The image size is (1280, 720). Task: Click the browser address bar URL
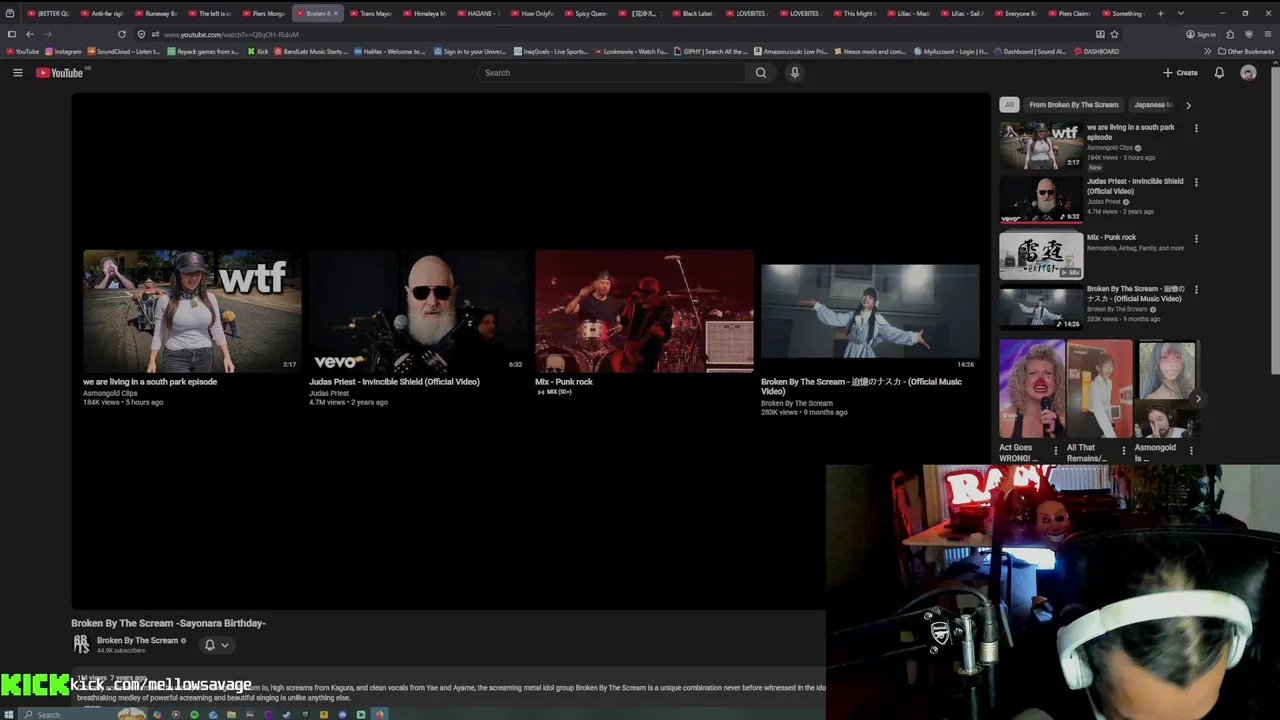click(232, 34)
